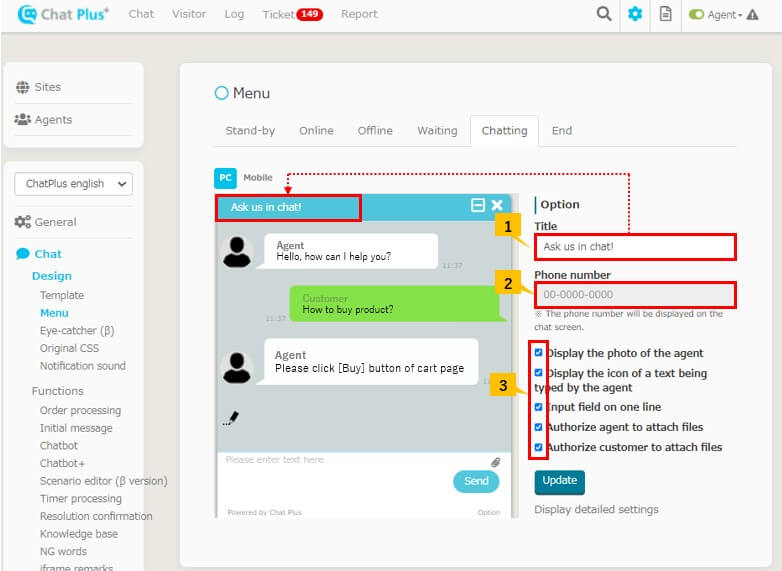782x571 pixels.
Task: Switch preview to Mobile
Action: (258, 178)
